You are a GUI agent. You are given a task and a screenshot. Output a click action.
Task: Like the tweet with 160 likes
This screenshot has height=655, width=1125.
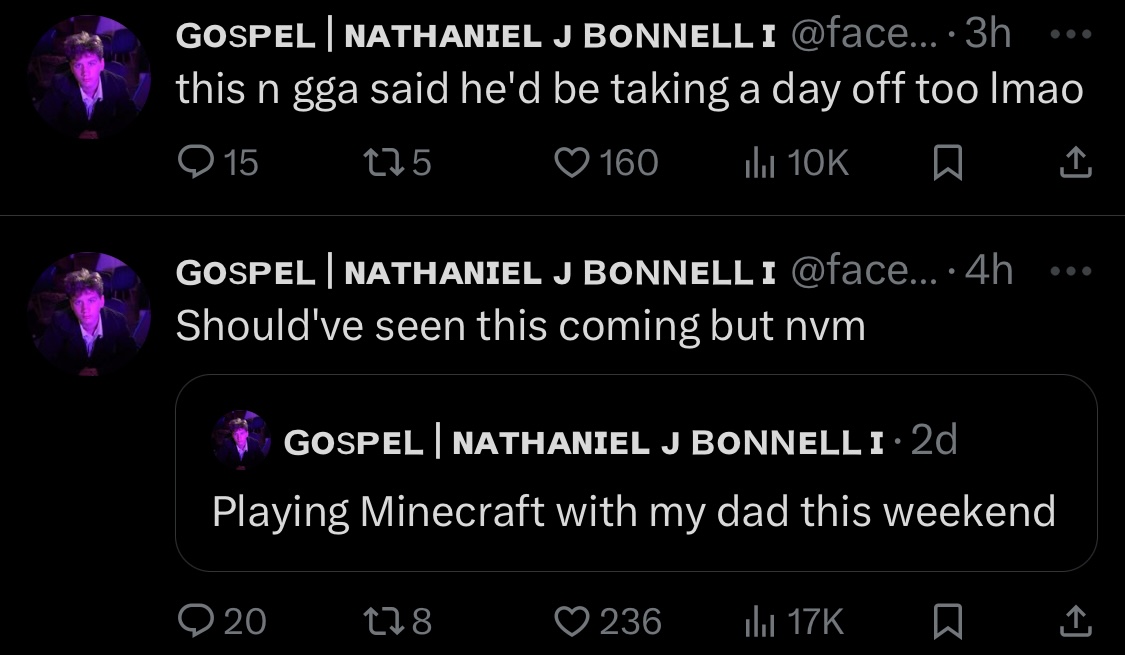573,162
